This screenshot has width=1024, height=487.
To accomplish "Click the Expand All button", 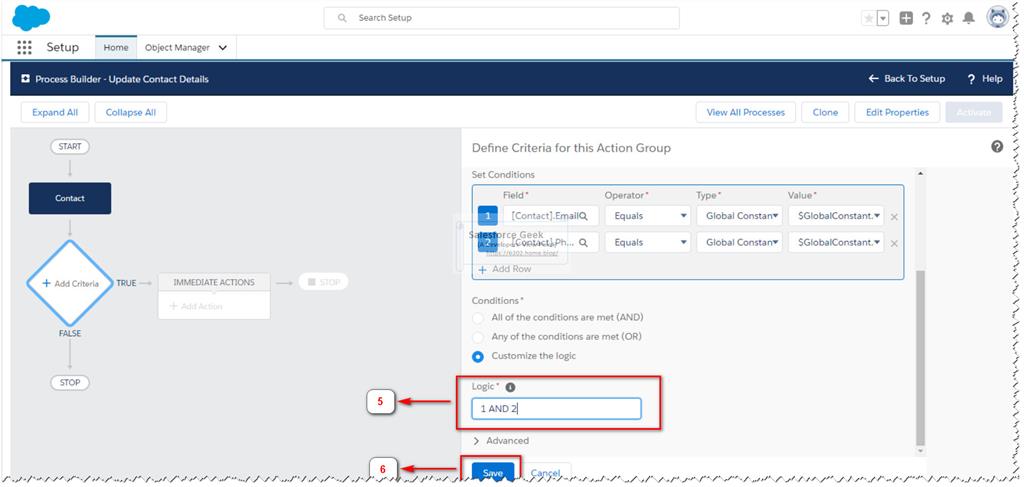I will point(55,112).
